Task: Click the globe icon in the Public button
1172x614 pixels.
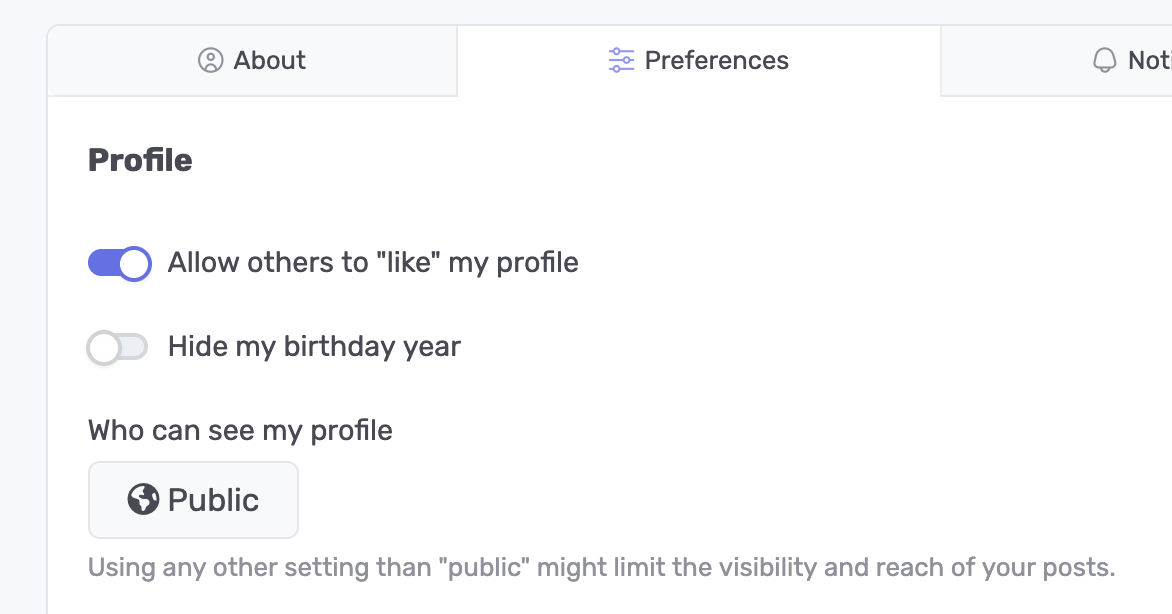Action: coord(143,499)
